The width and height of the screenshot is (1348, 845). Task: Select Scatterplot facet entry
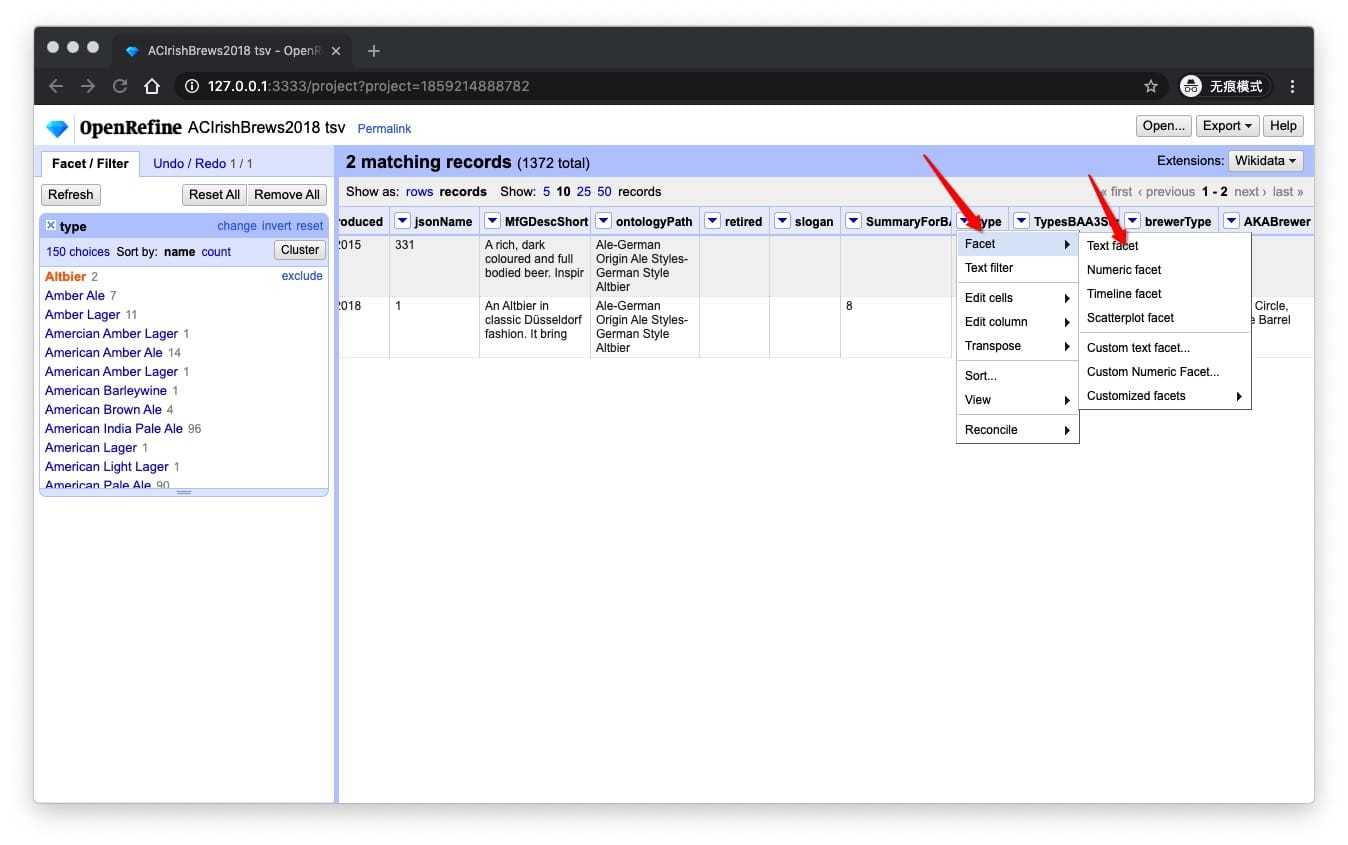[1165, 318]
